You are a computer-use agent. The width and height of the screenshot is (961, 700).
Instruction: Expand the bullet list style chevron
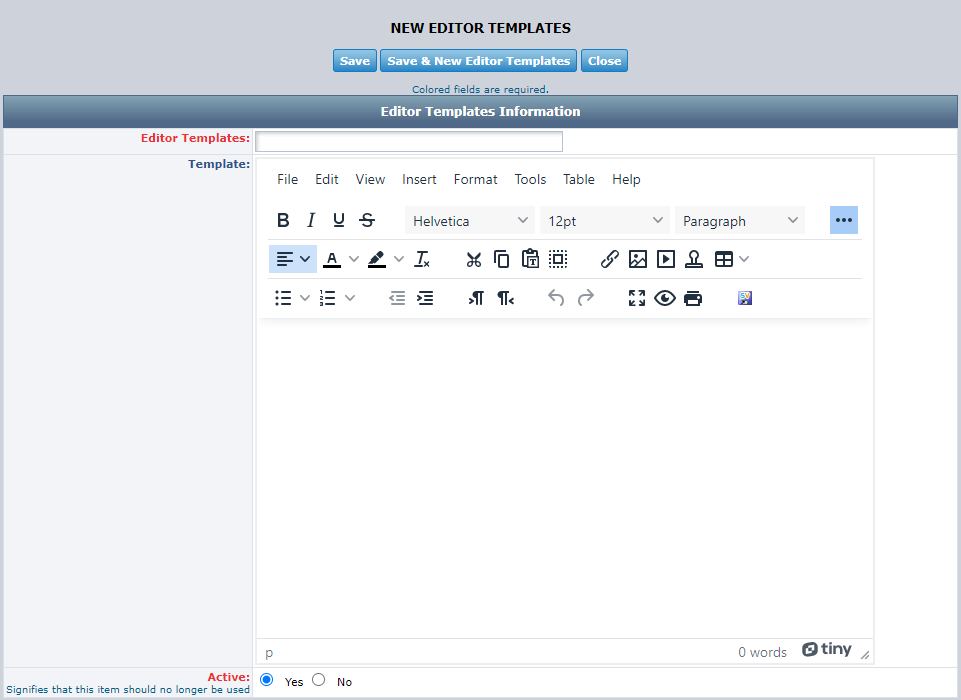coord(305,299)
